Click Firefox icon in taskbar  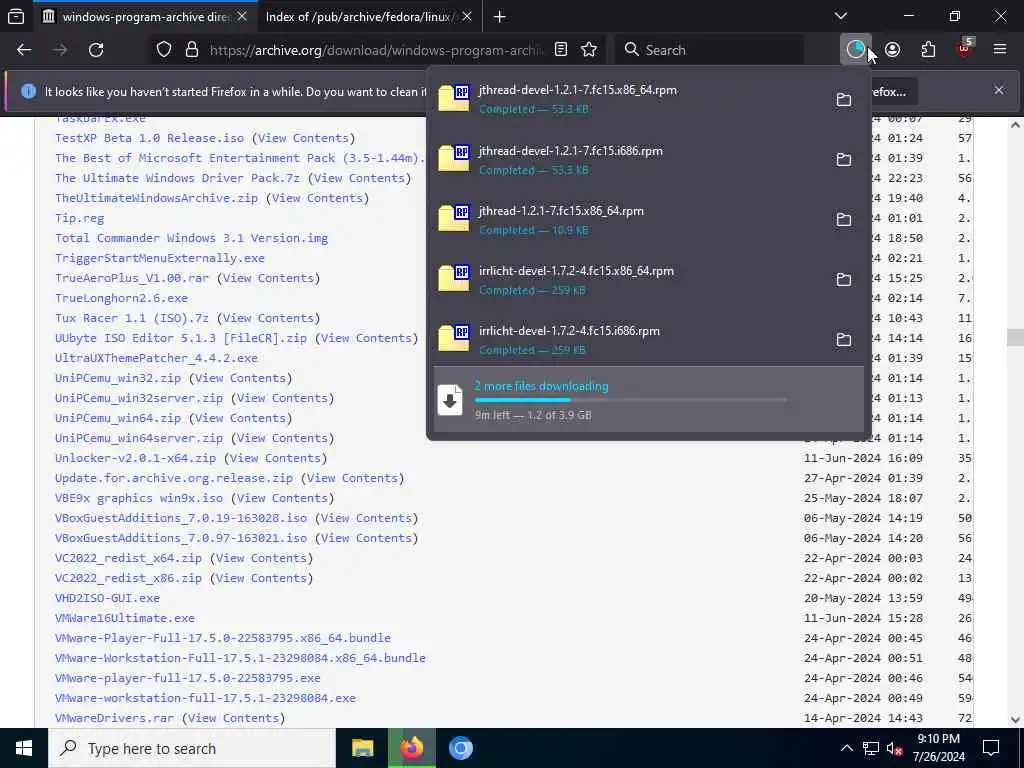(x=412, y=748)
